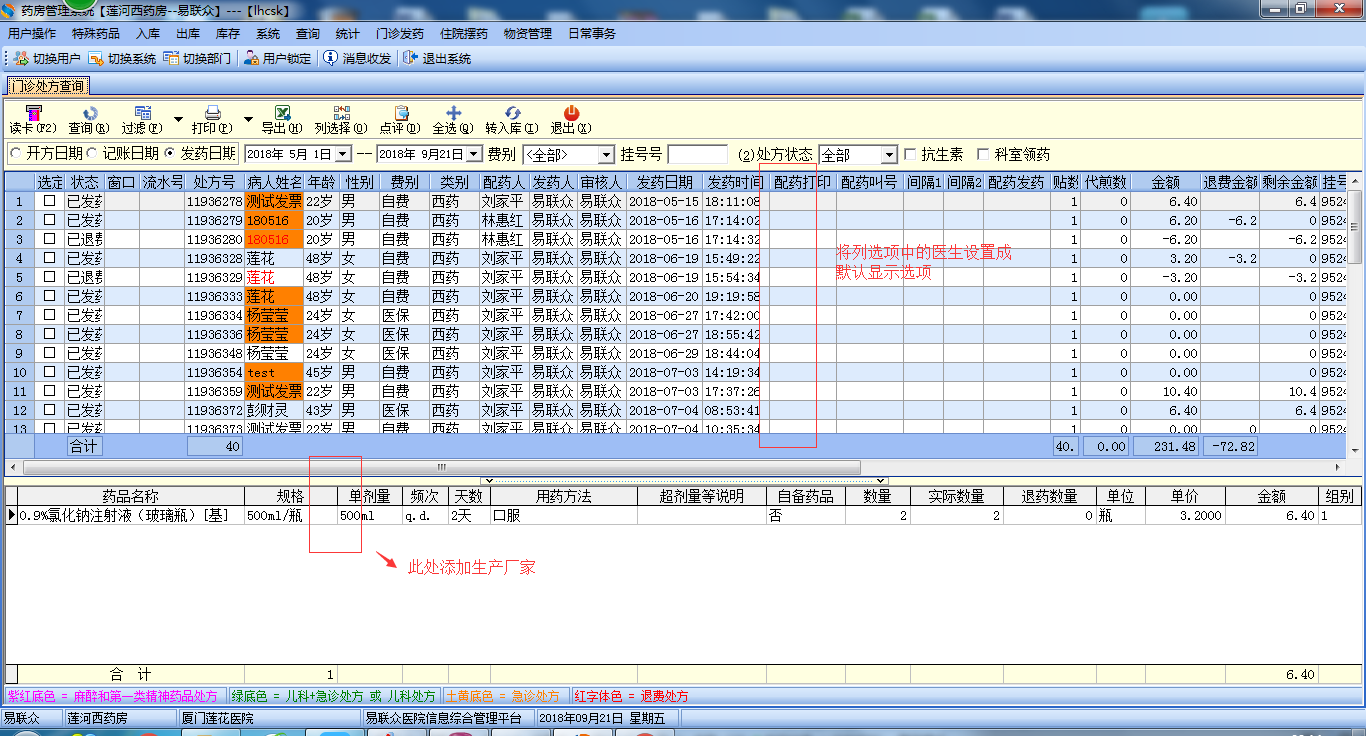Click the 退出系统 exit system icon

point(410,58)
